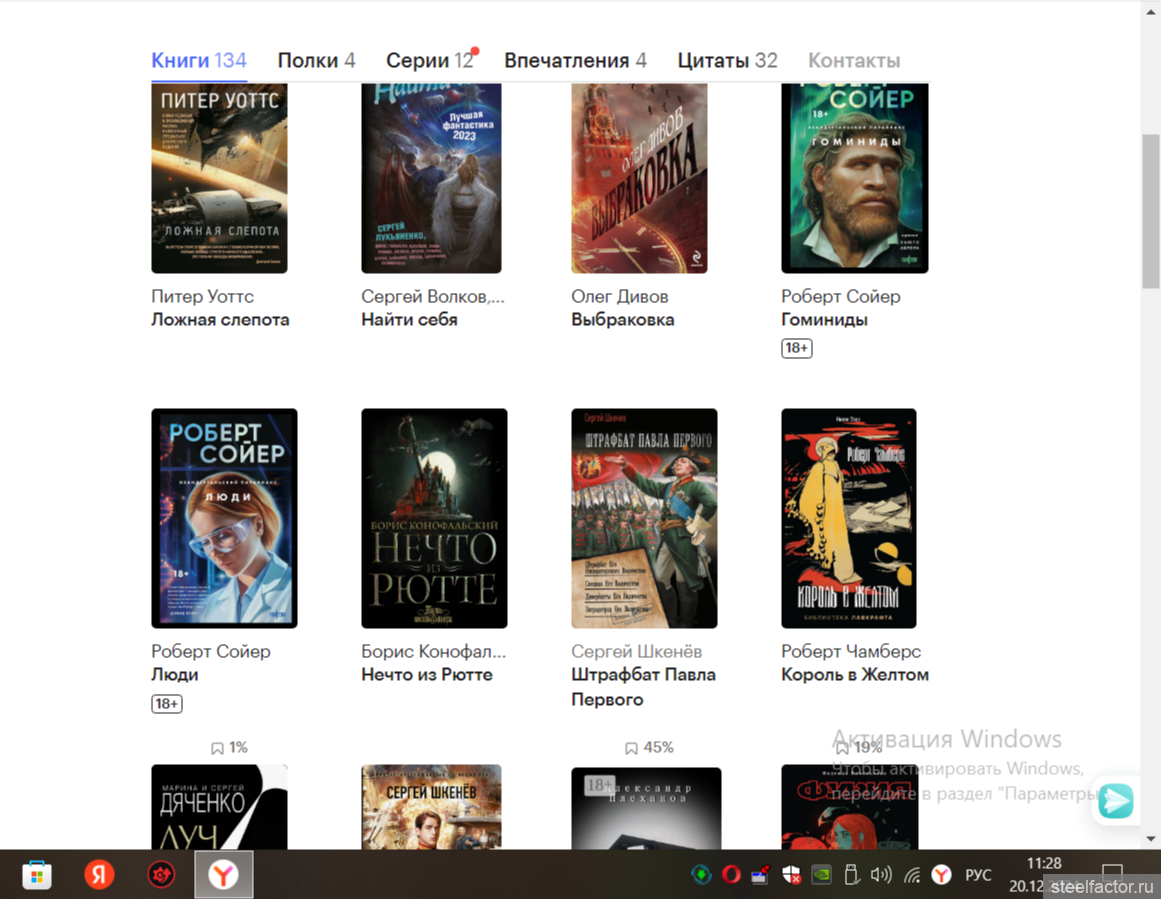
Task: Open the Дяченко Луч book cover
Action: [x=219, y=807]
